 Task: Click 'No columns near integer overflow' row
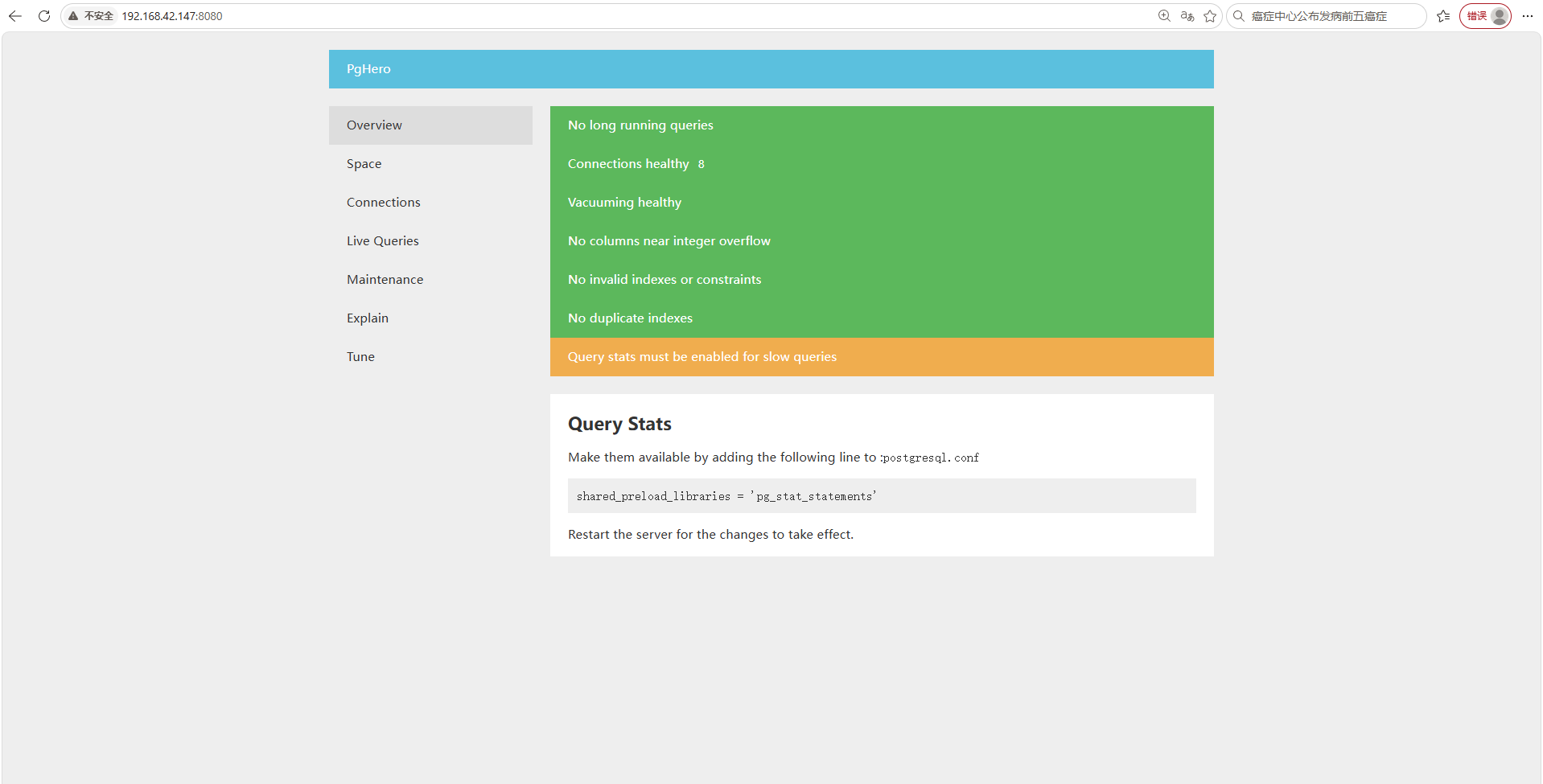tap(882, 241)
